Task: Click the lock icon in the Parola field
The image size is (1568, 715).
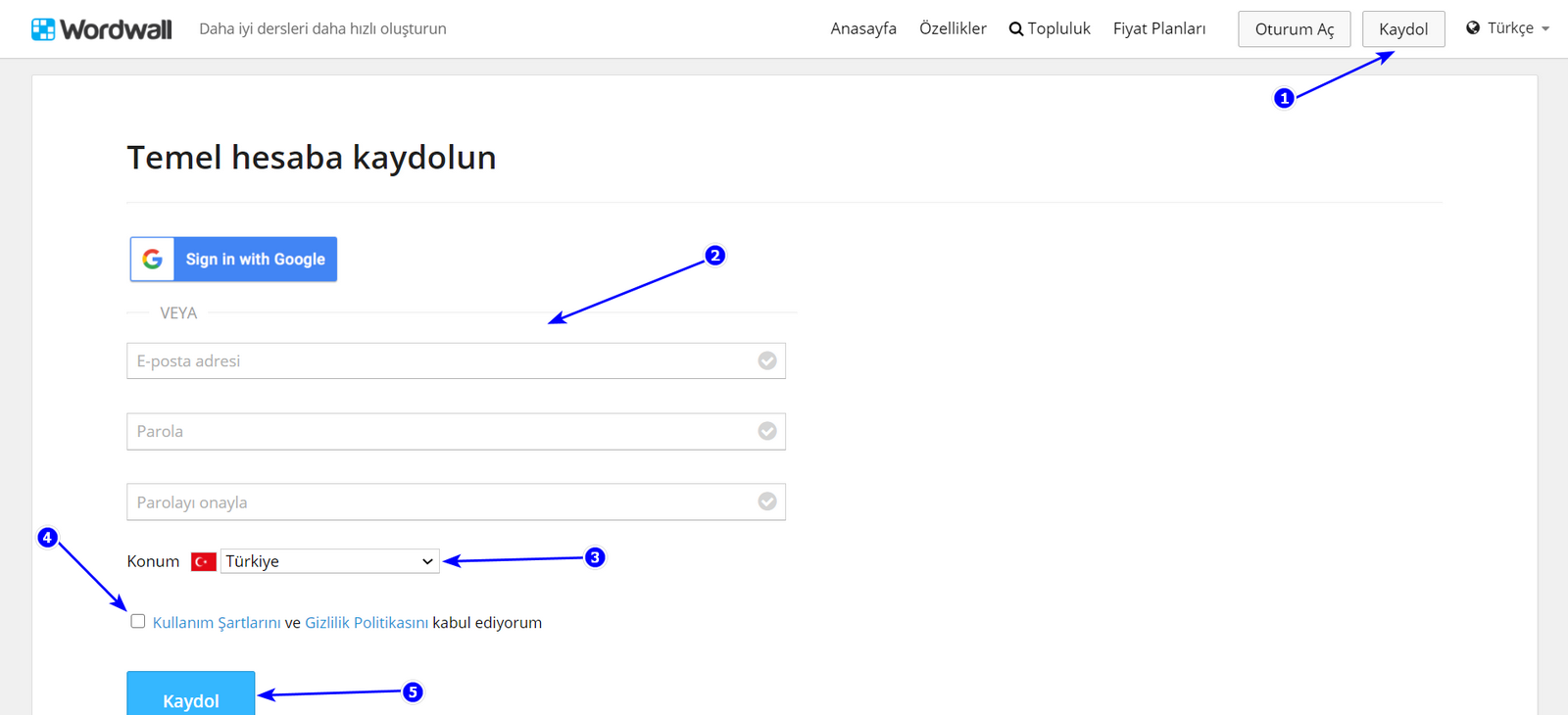Action: [767, 431]
